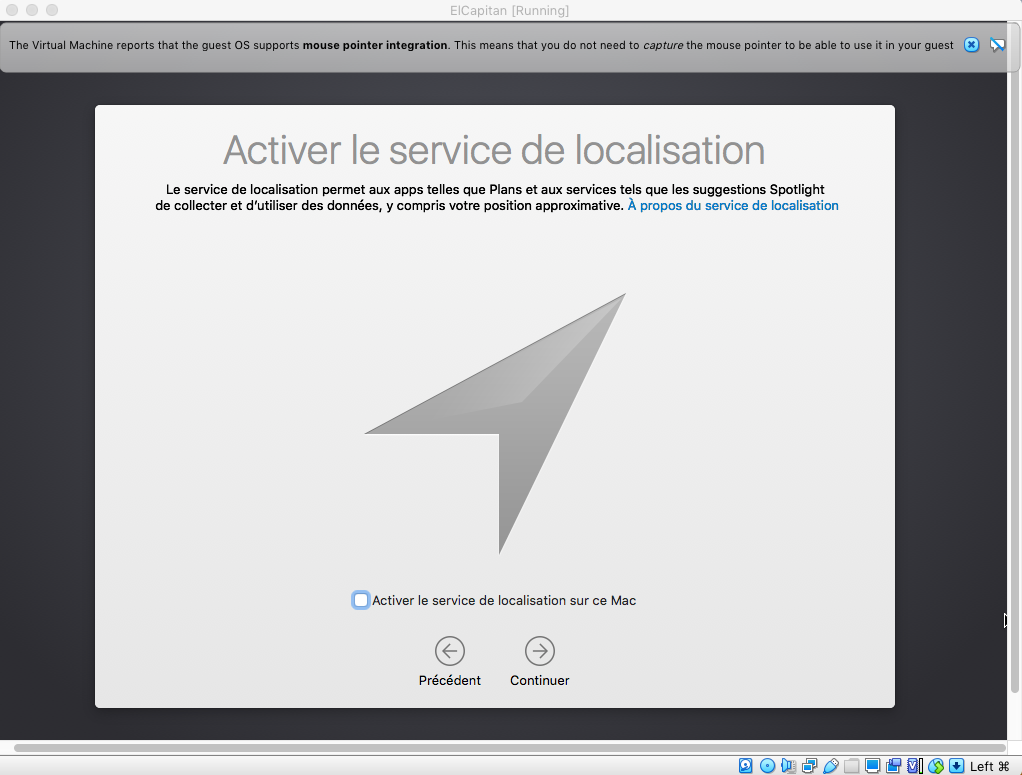Click the audio indicator in status bar
The image size is (1022, 775).
pyautogui.click(x=788, y=766)
